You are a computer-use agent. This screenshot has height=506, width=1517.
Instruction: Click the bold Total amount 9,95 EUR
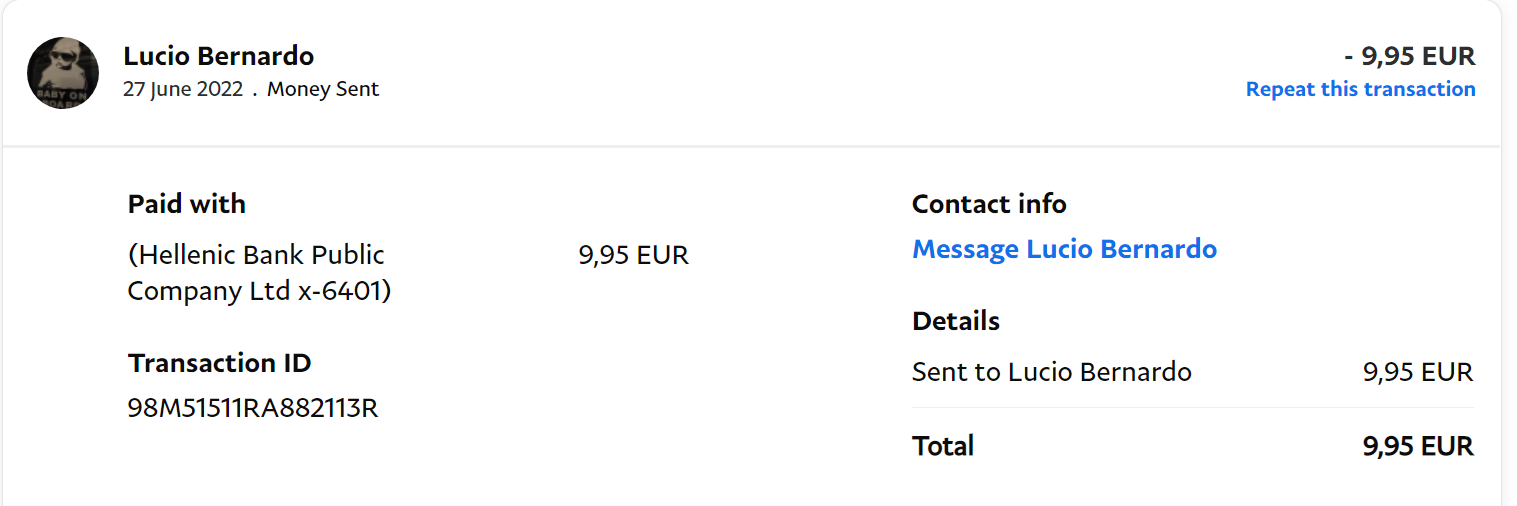pyautogui.click(x=1417, y=445)
